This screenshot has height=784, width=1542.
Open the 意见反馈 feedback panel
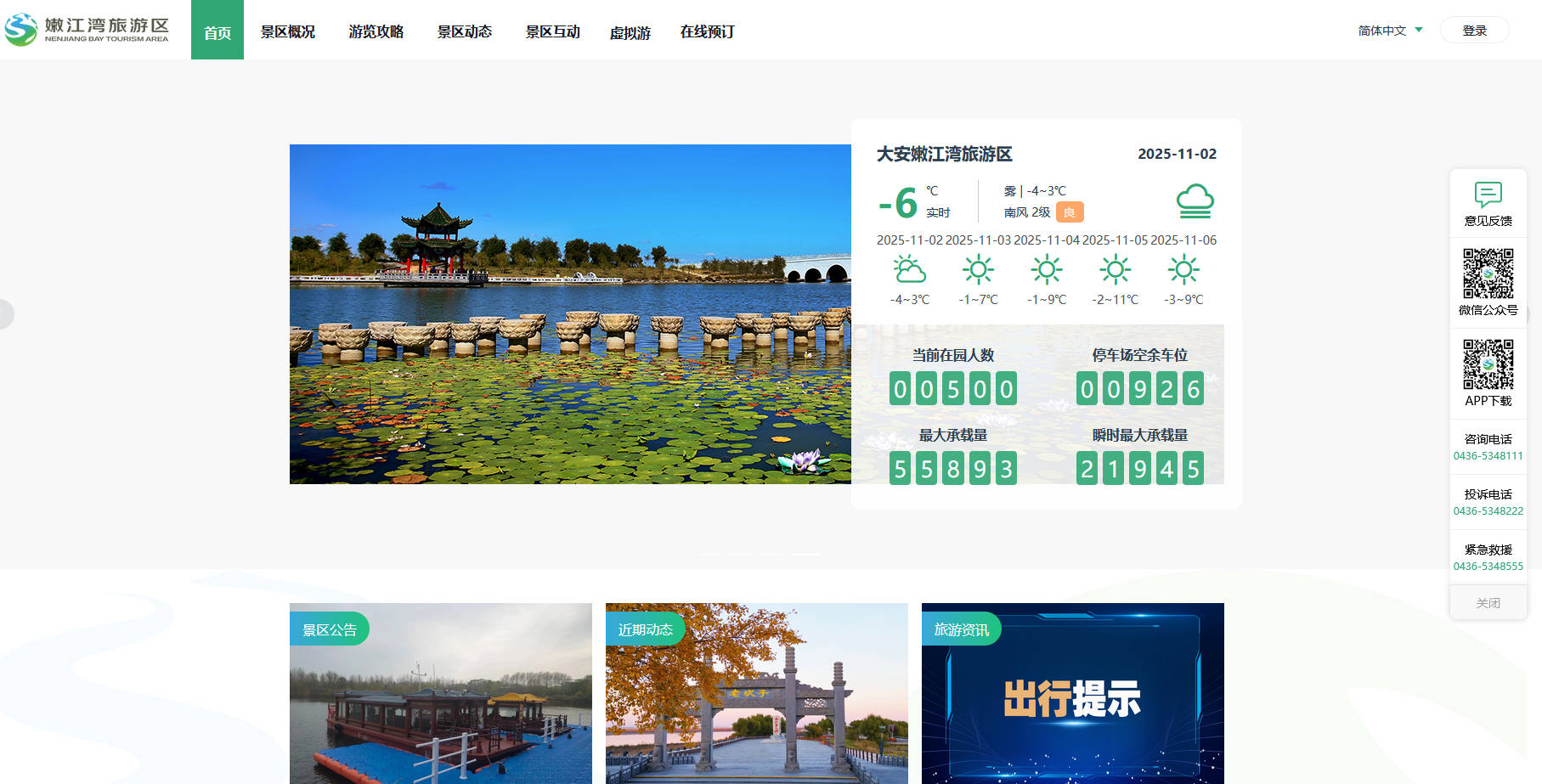click(1488, 204)
